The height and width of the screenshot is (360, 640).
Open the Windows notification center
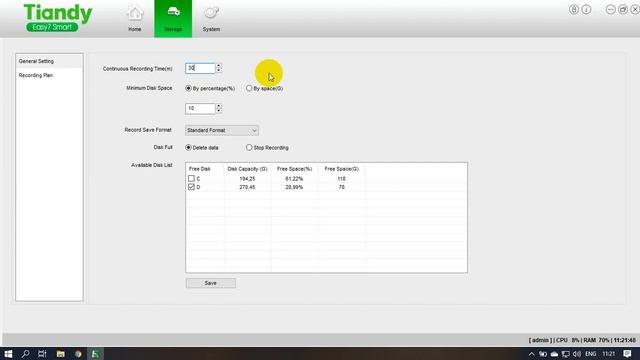pos(627,354)
